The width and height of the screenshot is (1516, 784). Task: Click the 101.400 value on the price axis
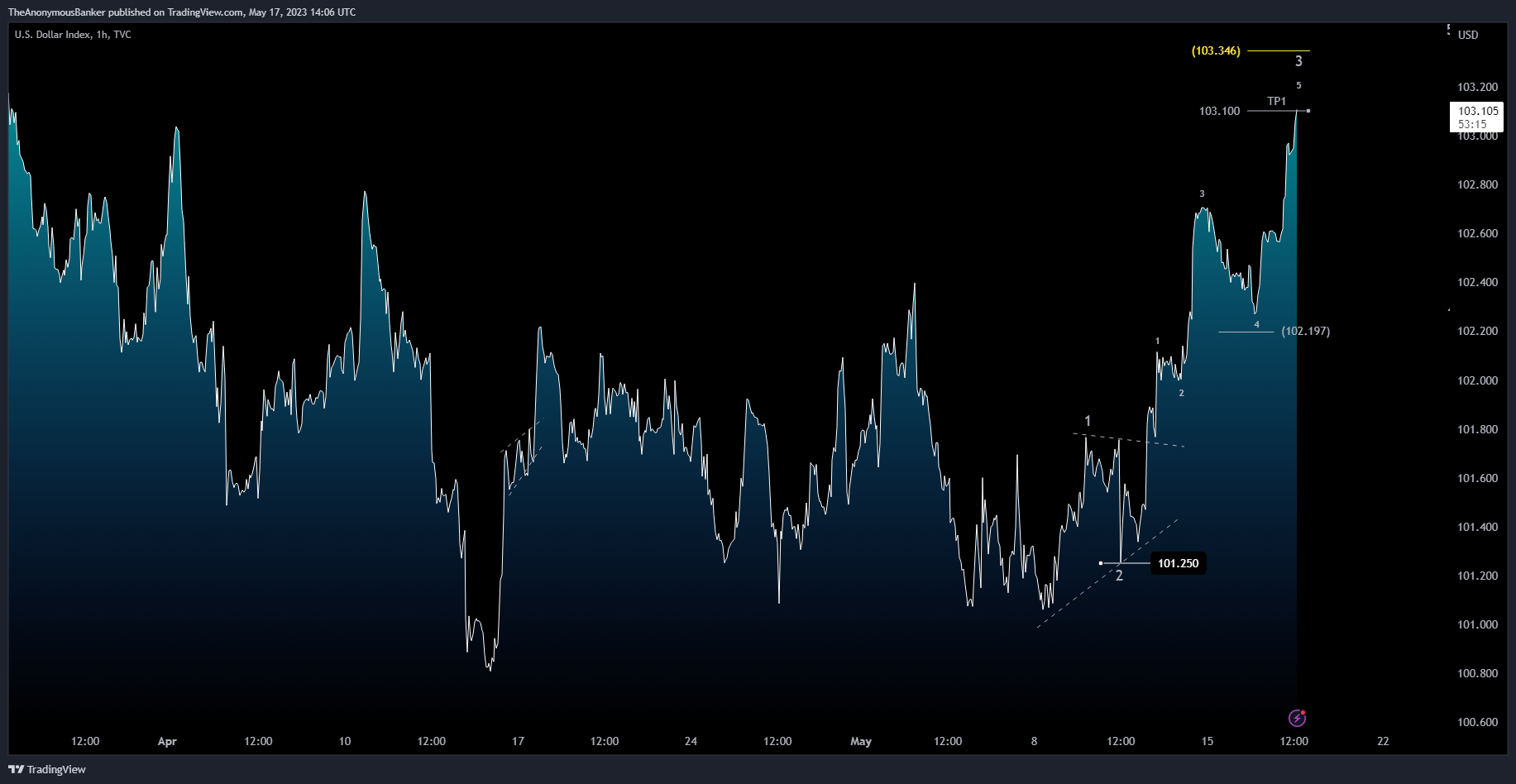point(1477,527)
